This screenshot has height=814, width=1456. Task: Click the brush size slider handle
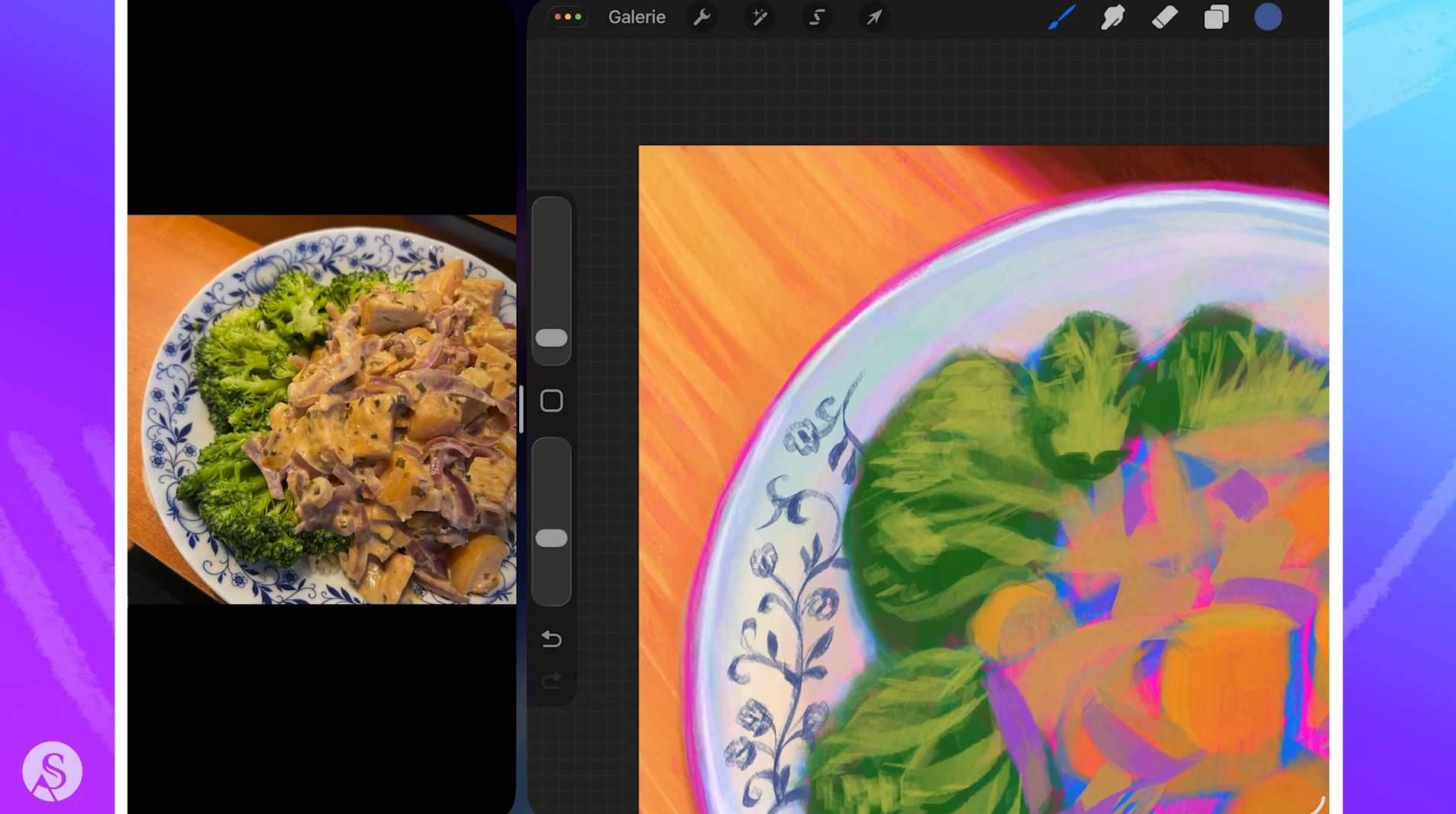click(x=551, y=338)
